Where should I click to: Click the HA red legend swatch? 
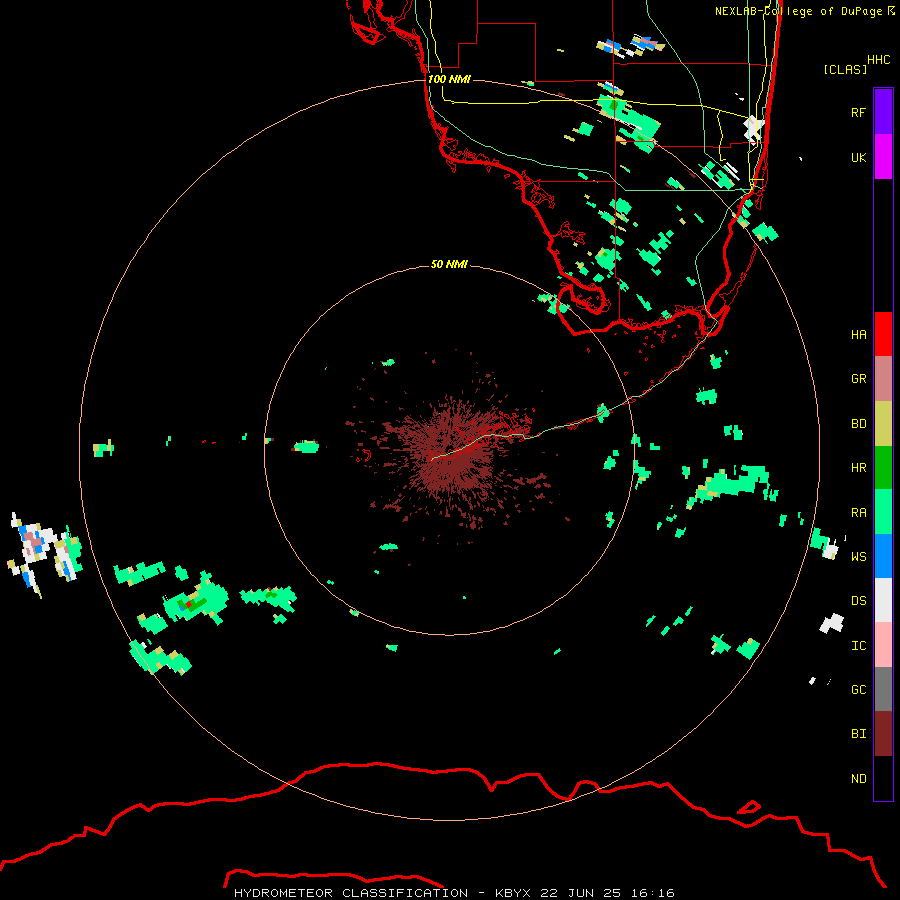(883, 334)
